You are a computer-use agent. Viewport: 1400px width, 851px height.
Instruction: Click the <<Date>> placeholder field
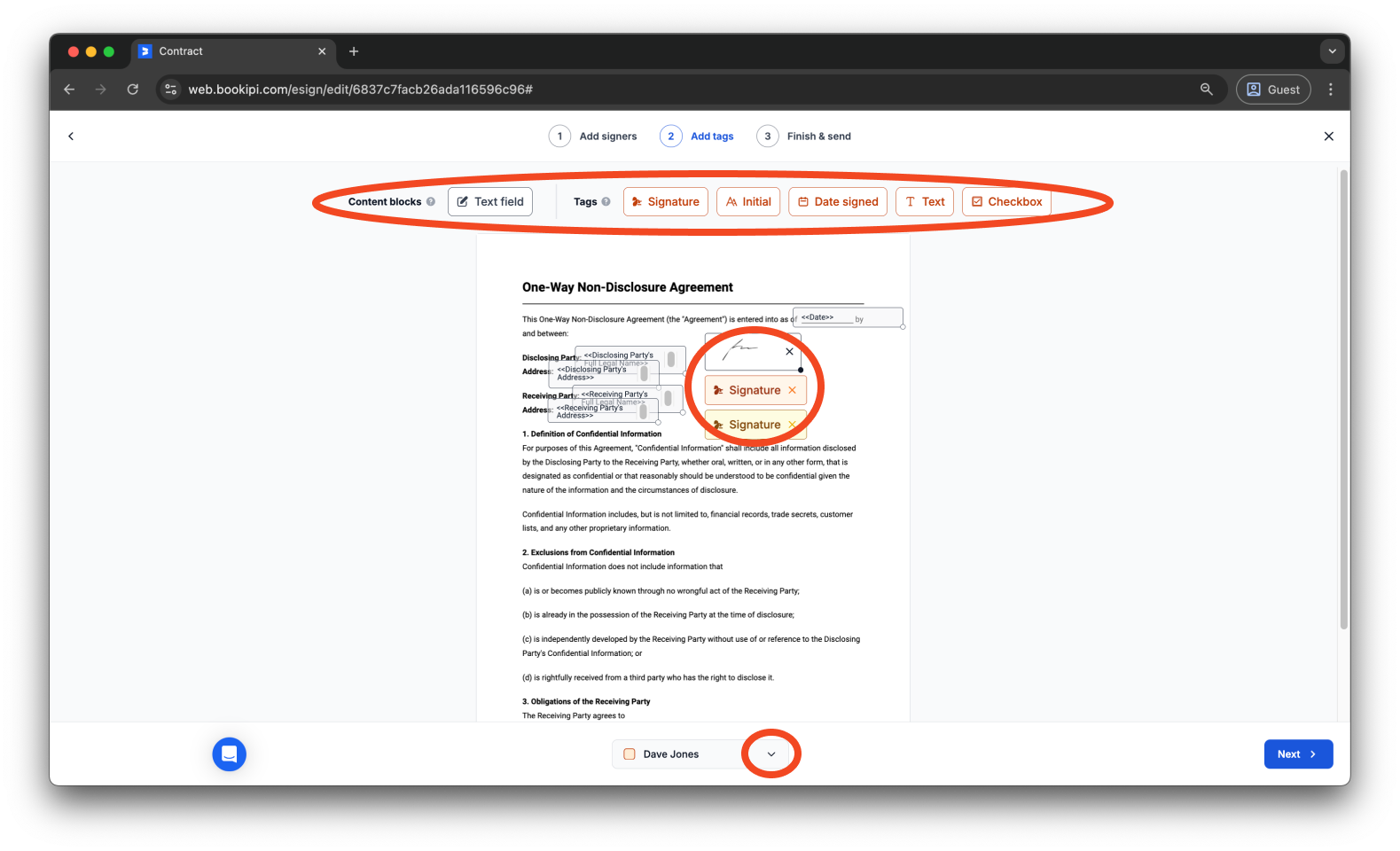click(848, 317)
